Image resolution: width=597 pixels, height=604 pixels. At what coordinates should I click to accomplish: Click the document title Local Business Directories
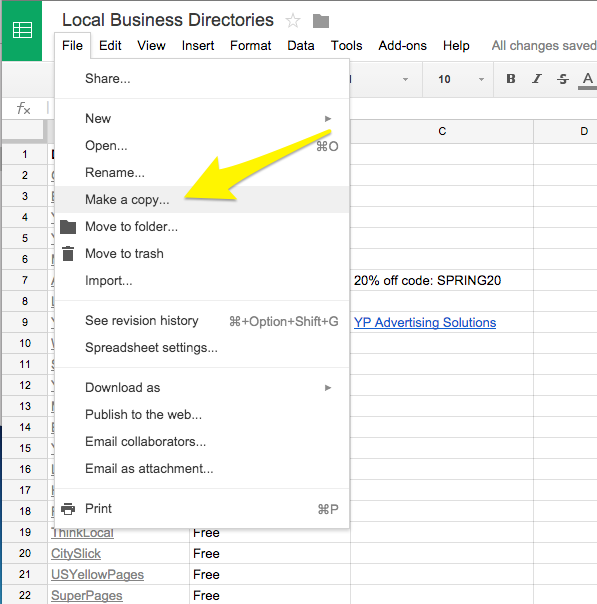[168, 20]
